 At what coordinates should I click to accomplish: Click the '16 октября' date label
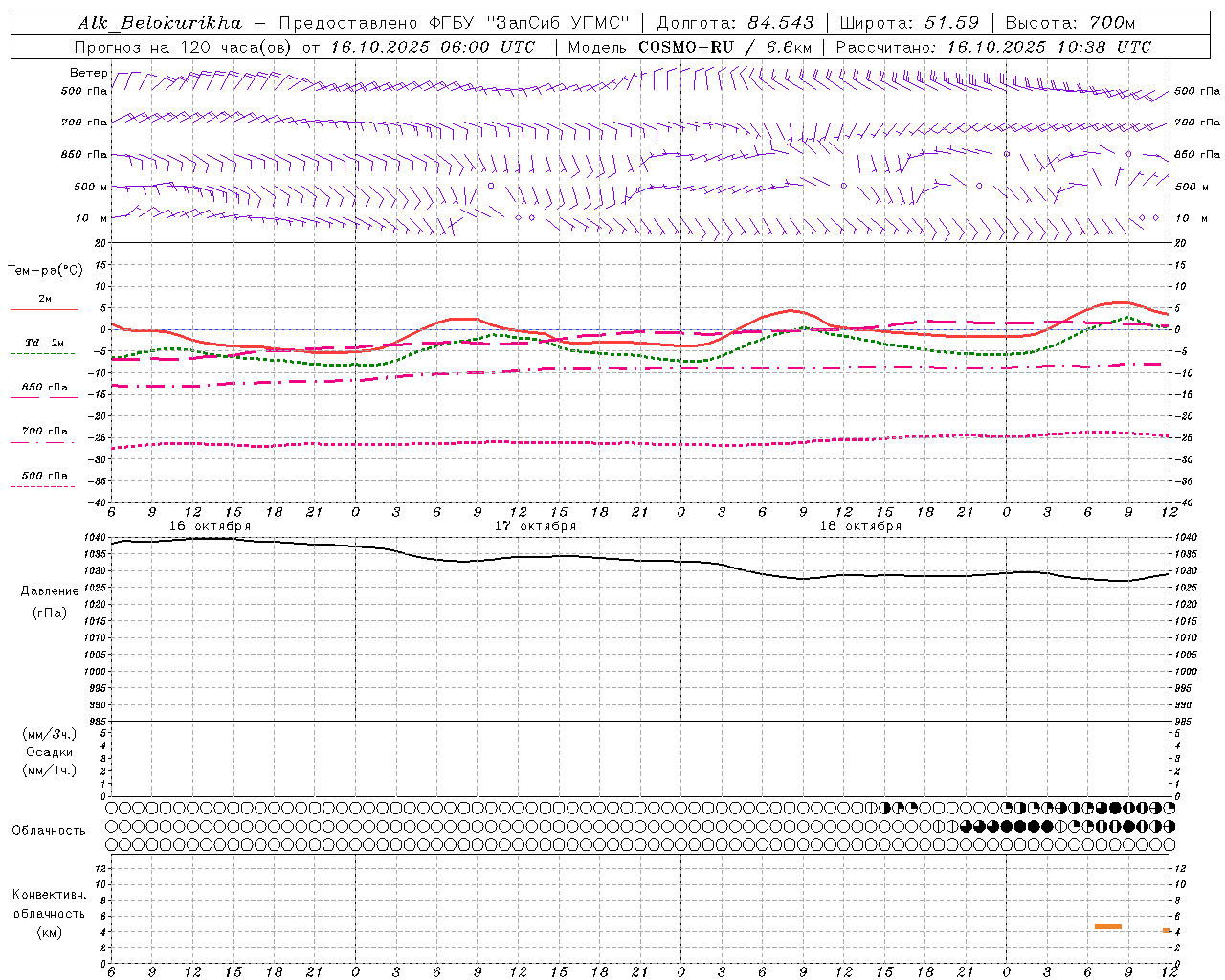click(x=210, y=526)
